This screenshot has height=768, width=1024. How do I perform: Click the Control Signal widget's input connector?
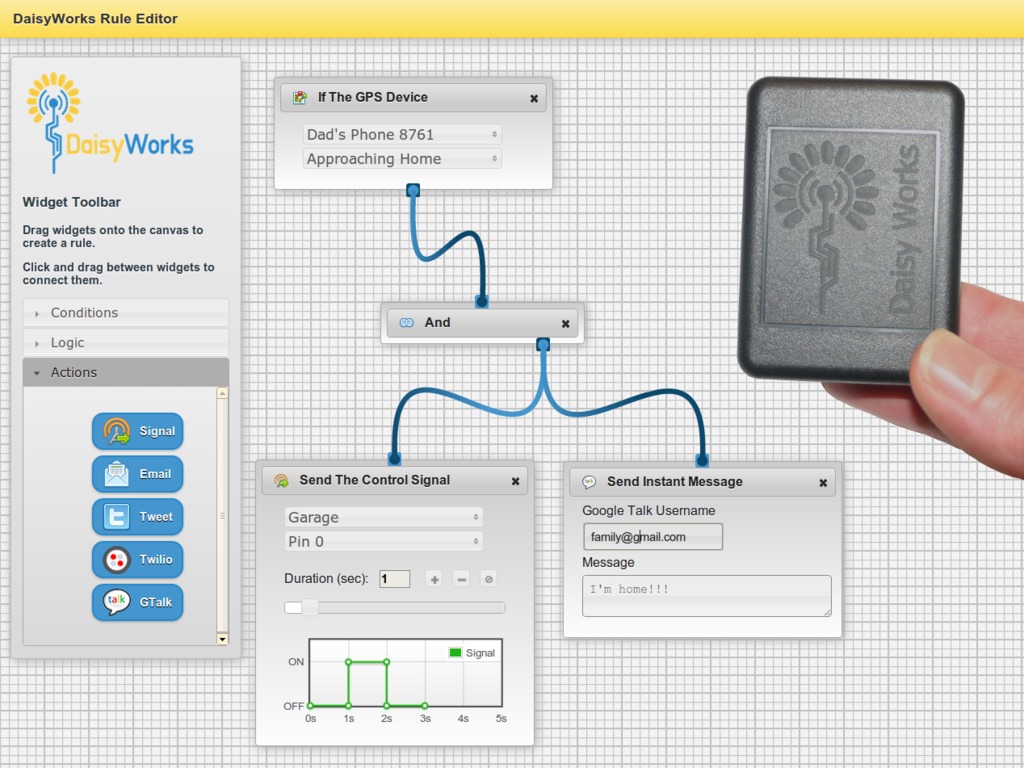pos(394,458)
